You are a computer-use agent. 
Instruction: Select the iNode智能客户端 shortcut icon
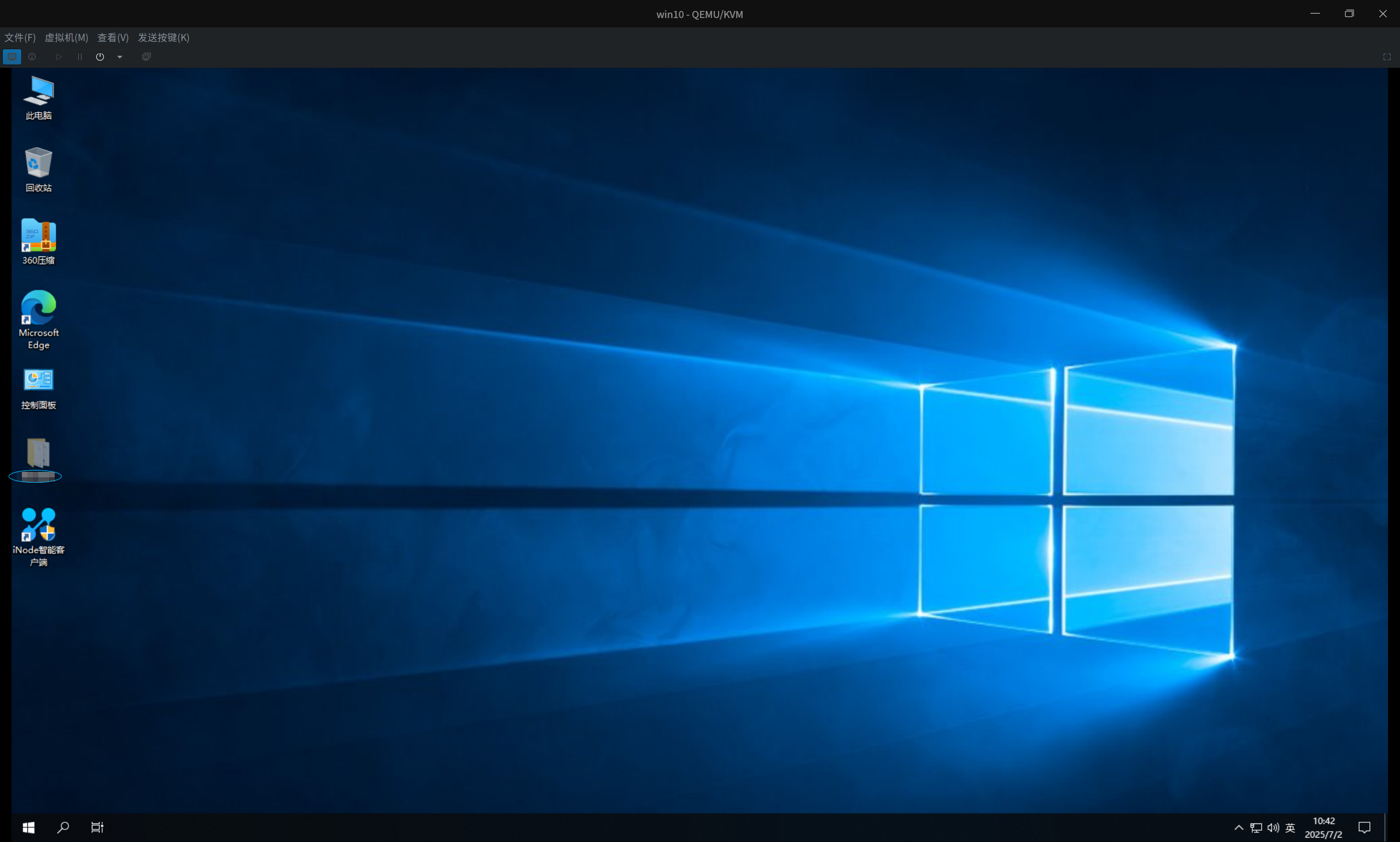39,537
